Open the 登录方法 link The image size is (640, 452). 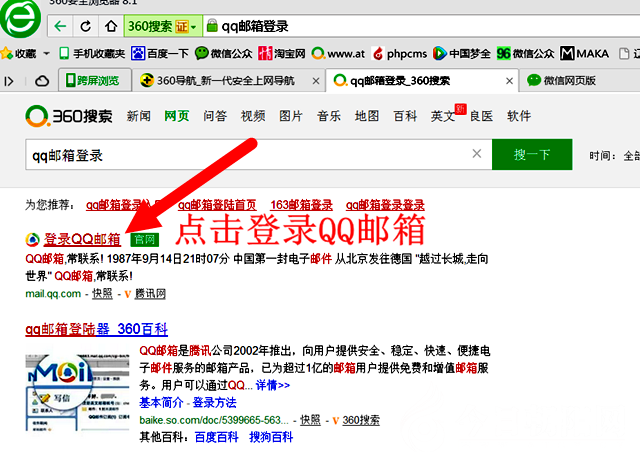click(215, 403)
